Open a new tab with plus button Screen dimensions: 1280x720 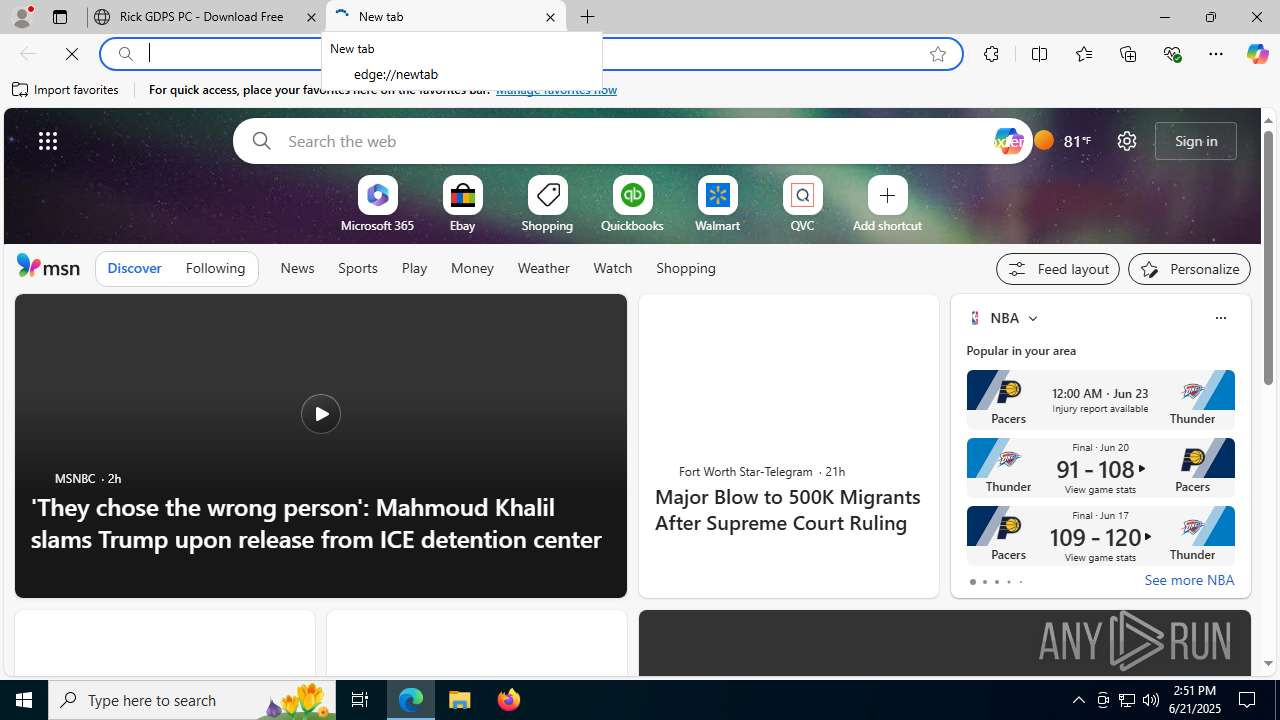[588, 17]
